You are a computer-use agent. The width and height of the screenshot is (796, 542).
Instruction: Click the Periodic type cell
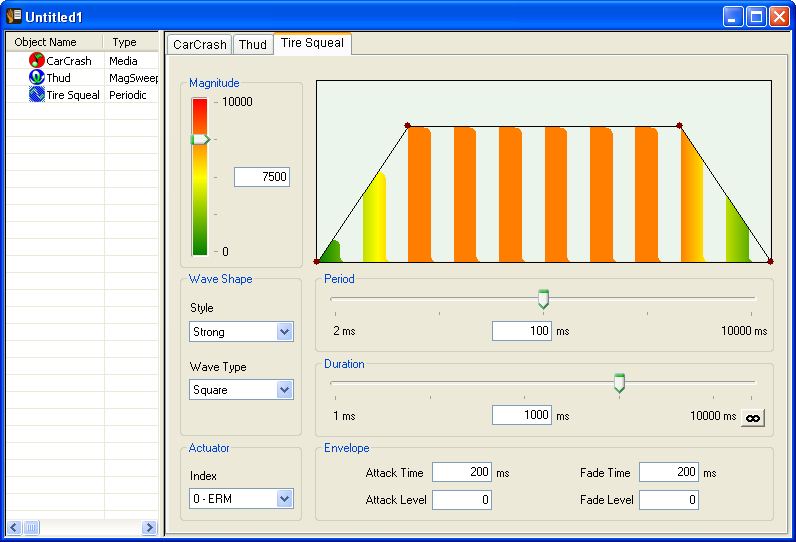coord(127,95)
